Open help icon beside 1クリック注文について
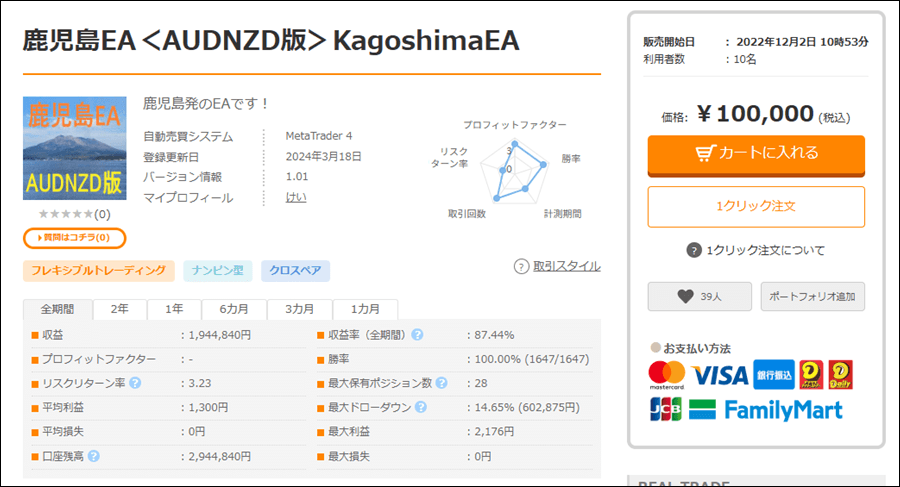Image resolution: width=900 pixels, height=487 pixels. click(x=694, y=250)
